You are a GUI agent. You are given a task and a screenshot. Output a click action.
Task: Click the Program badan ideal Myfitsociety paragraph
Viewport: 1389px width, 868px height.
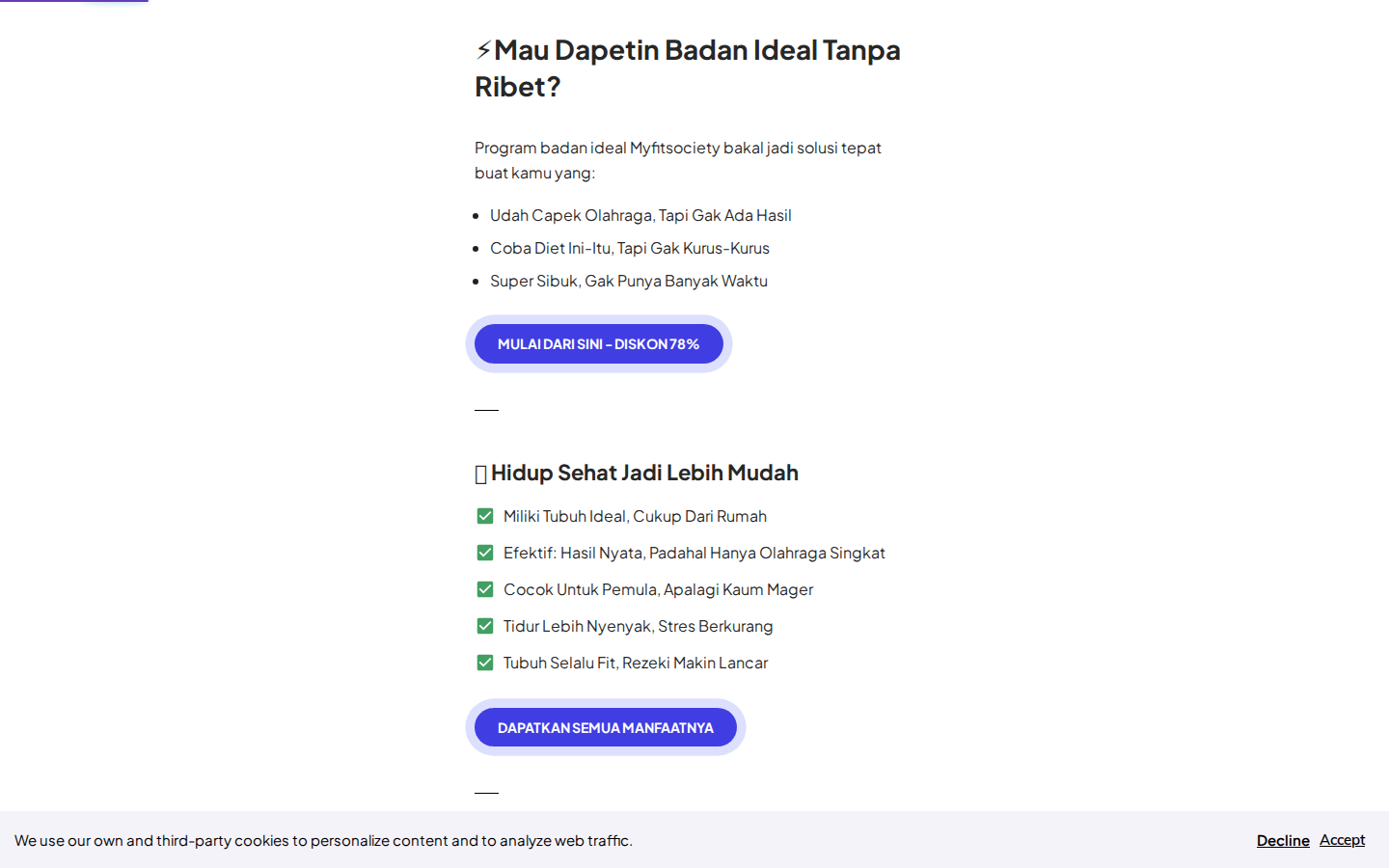678,160
